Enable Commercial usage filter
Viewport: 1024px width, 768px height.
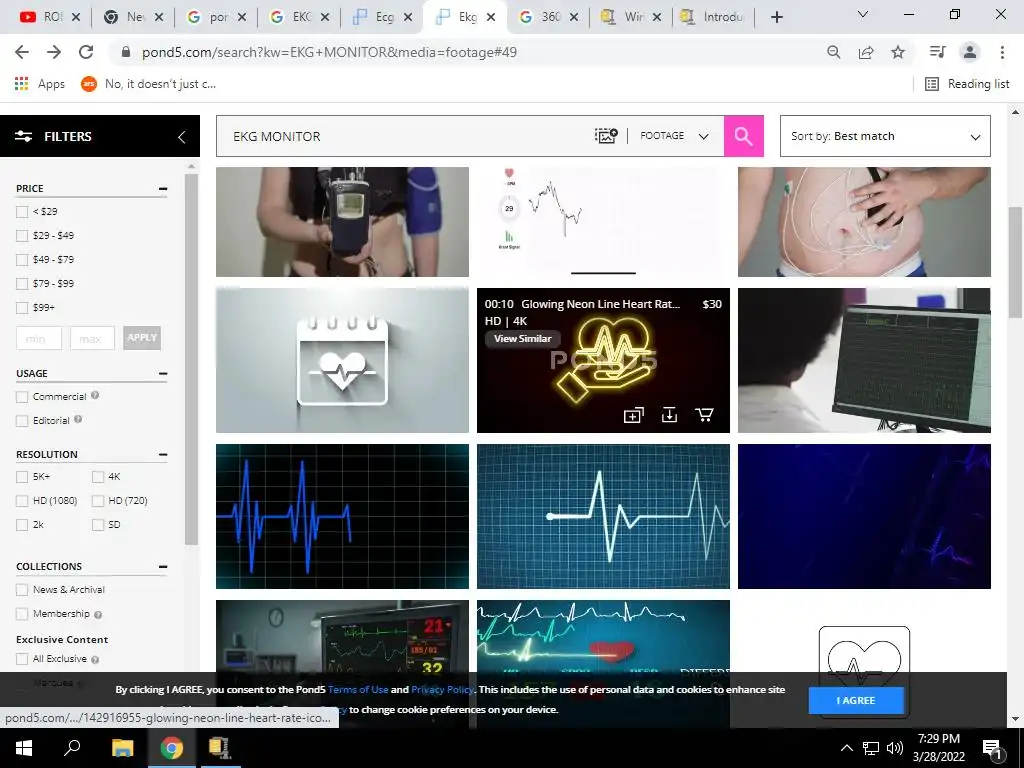(22, 397)
